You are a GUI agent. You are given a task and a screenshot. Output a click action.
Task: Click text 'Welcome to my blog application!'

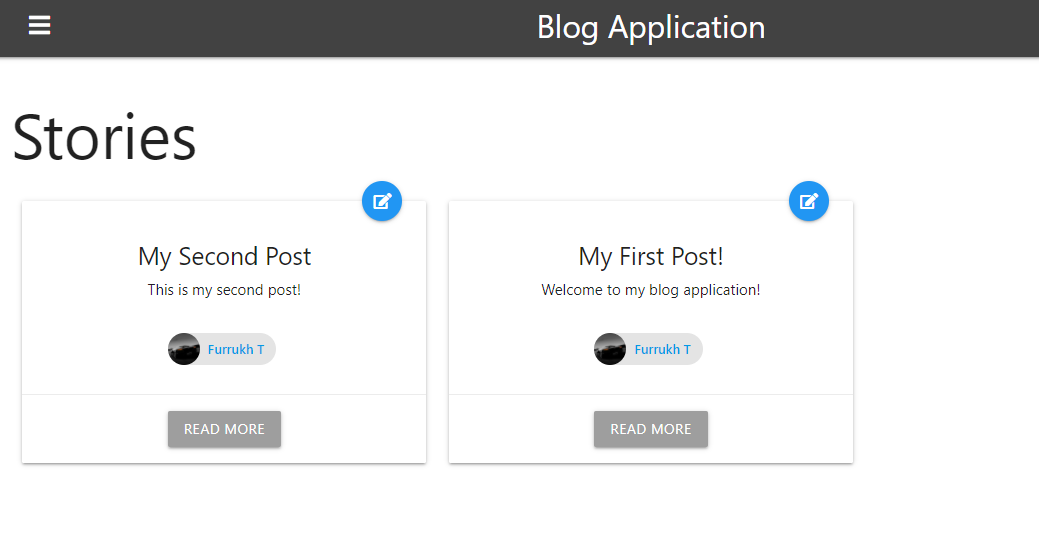pyautogui.click(x=651, y=290)
